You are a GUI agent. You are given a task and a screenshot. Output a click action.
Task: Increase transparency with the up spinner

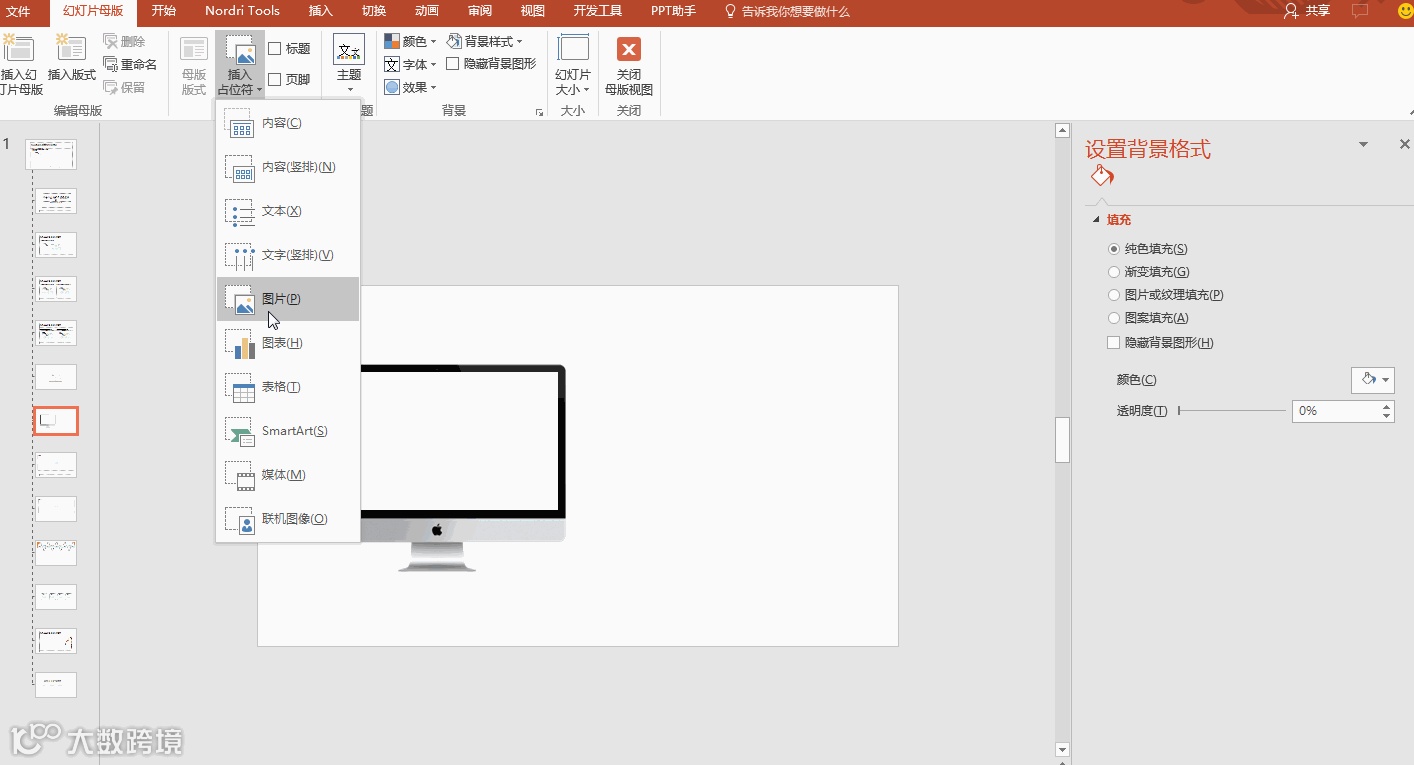coord(1387,406)
